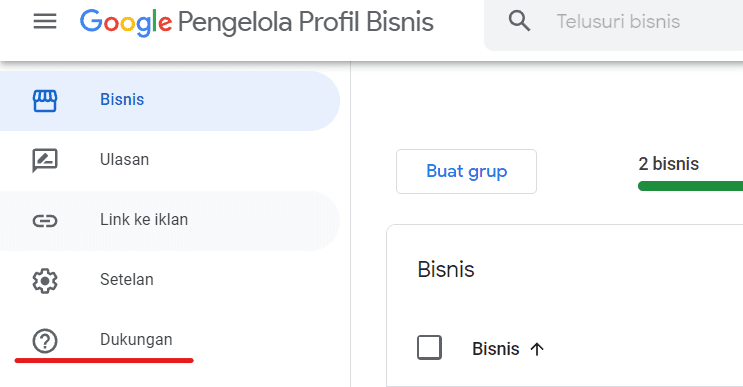The image size is (743, 387).
Task: Click the green bar under 2 bisnis
Action: point(690,186)
